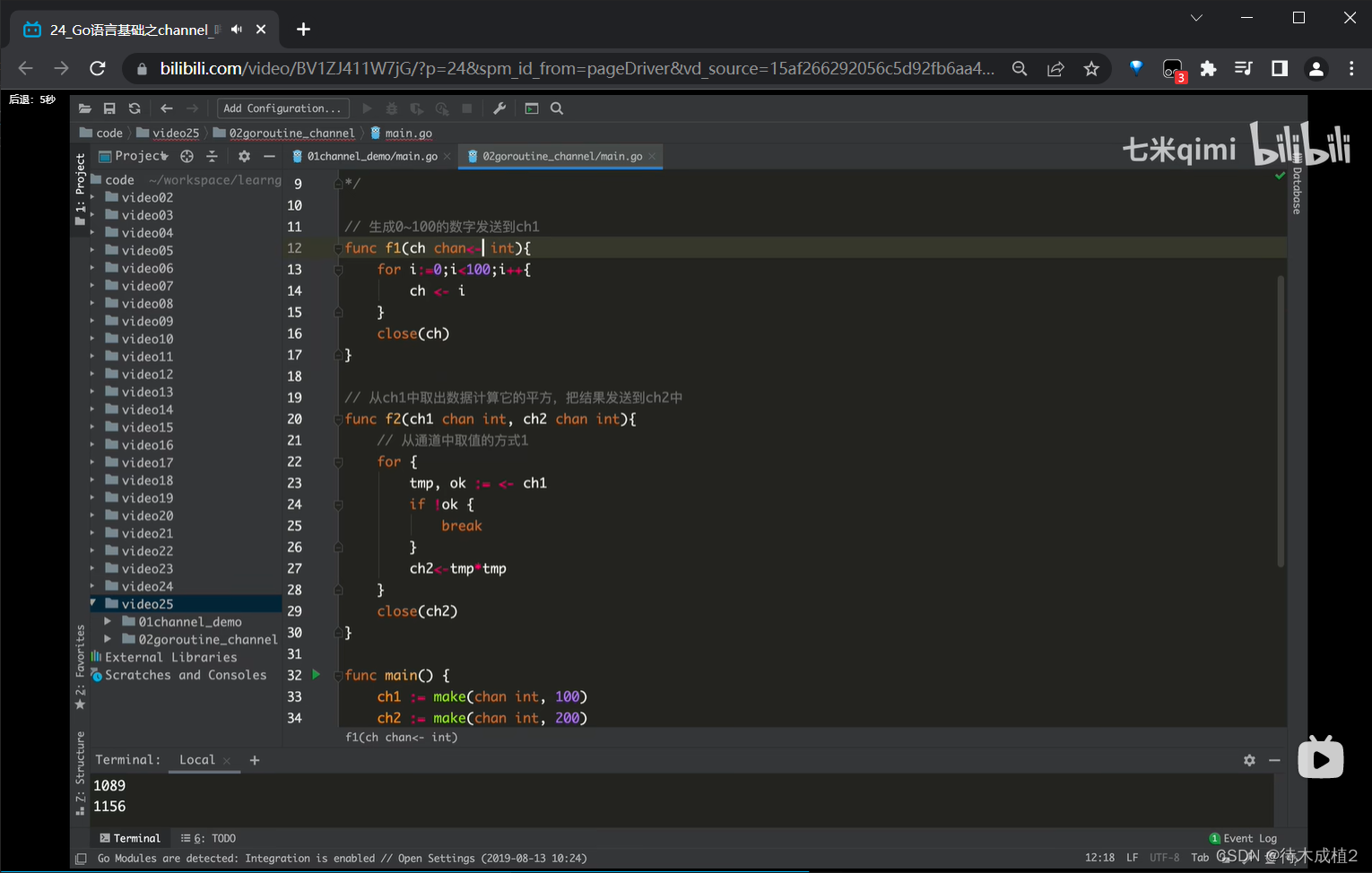
Task: Open the 2: Favorites side tab
Action: point(81,667)
